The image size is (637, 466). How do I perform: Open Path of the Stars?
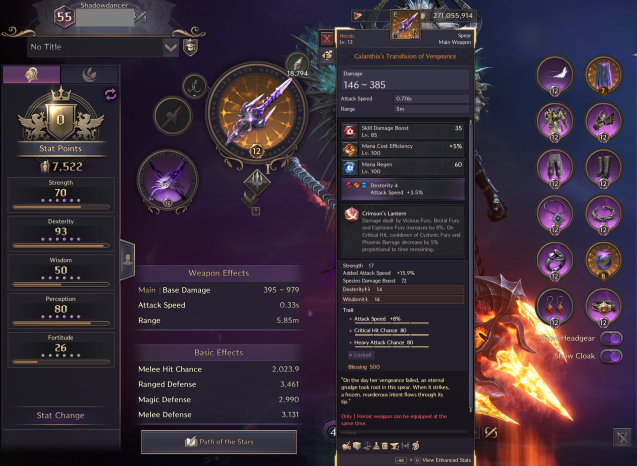[x=219, y=442]
